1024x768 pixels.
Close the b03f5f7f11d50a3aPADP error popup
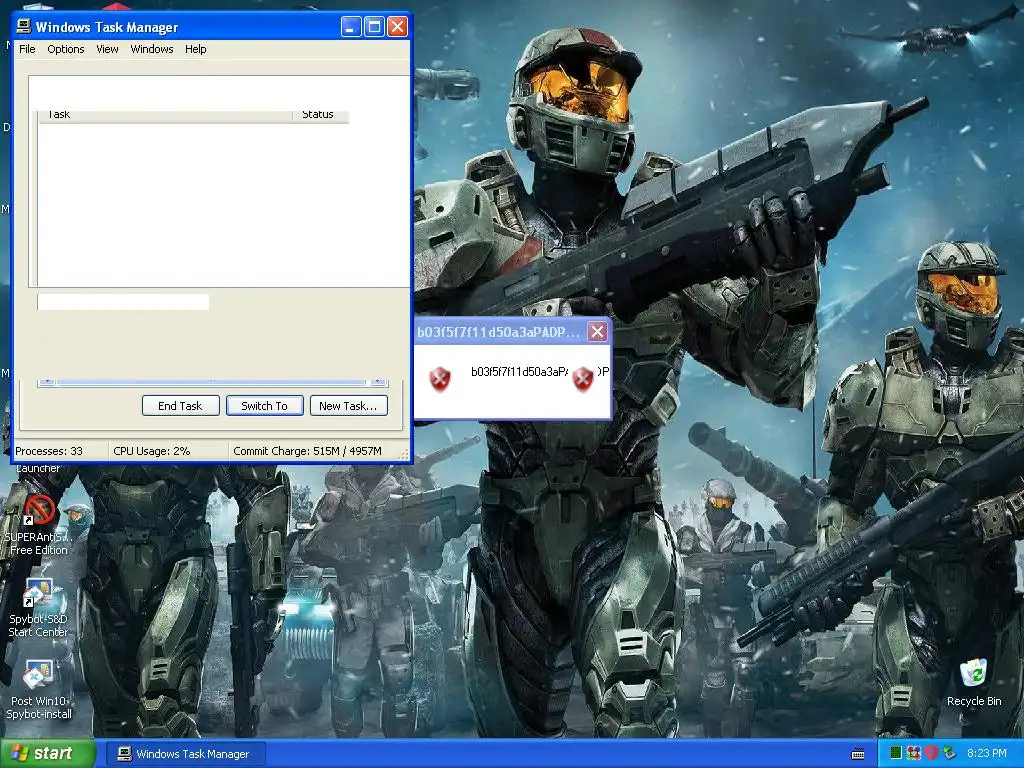pos(597,332)
